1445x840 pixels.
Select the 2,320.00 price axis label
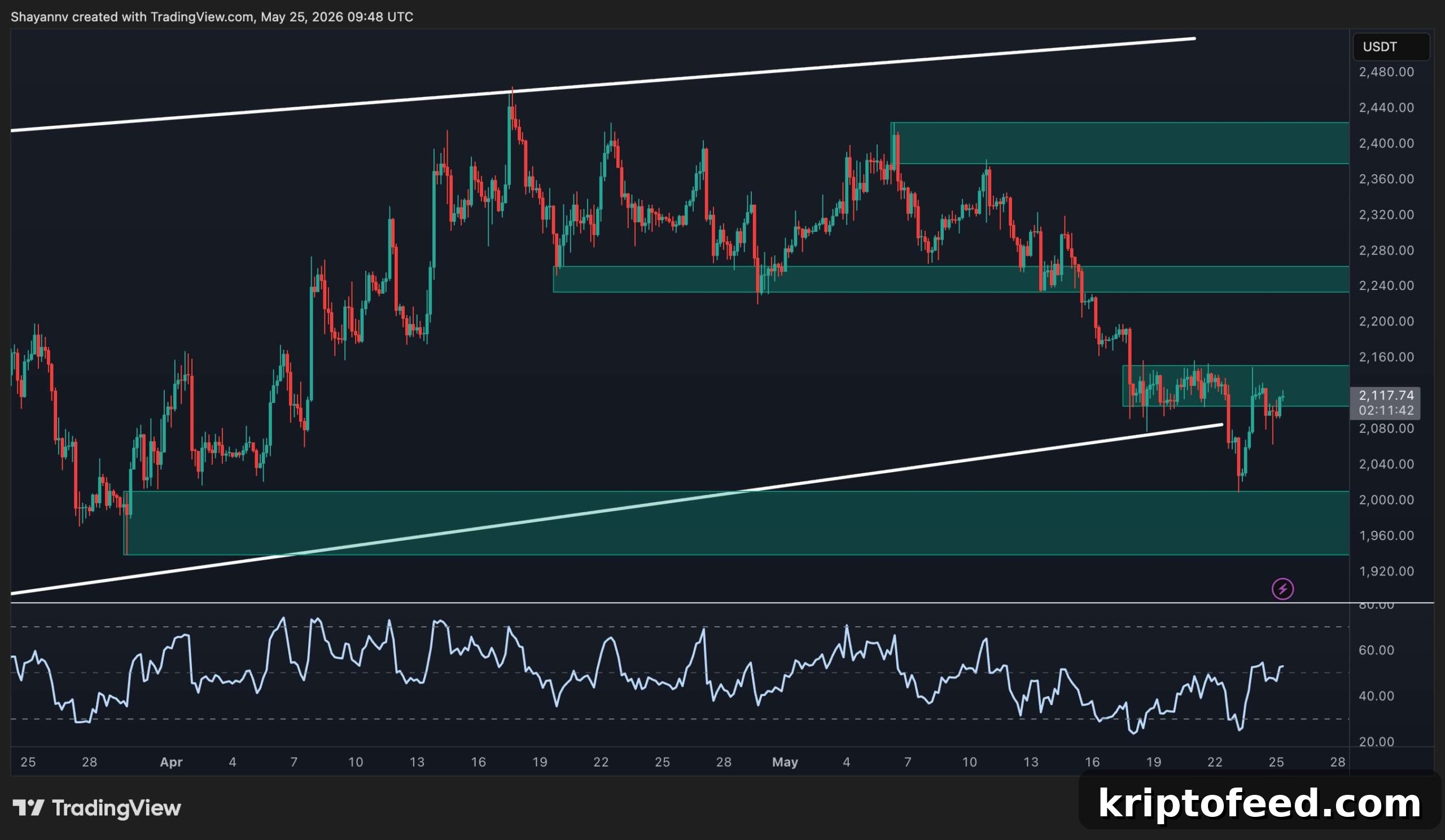click(1386, 215)
